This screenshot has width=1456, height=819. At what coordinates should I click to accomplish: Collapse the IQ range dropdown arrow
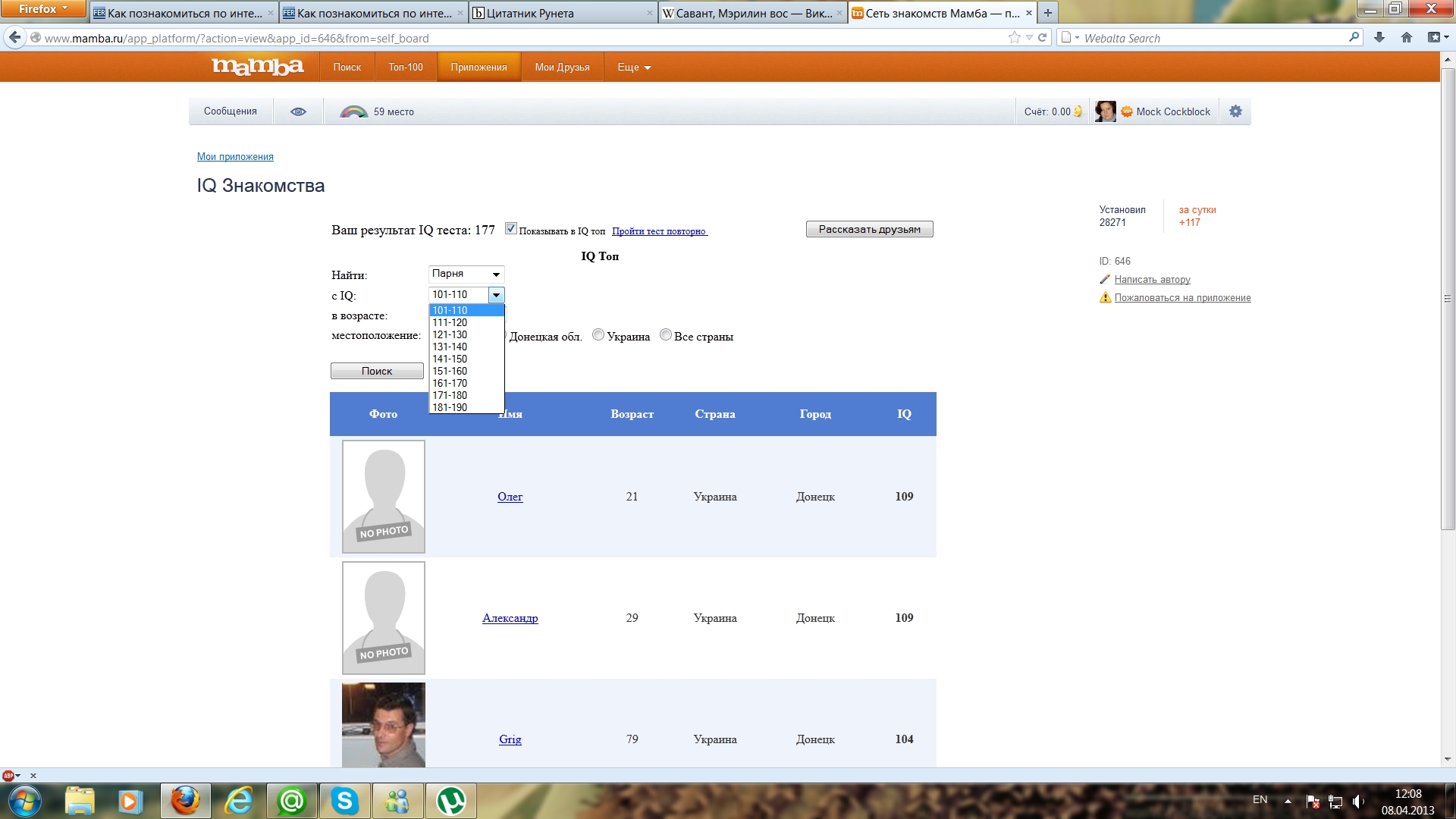coord(496,295)
